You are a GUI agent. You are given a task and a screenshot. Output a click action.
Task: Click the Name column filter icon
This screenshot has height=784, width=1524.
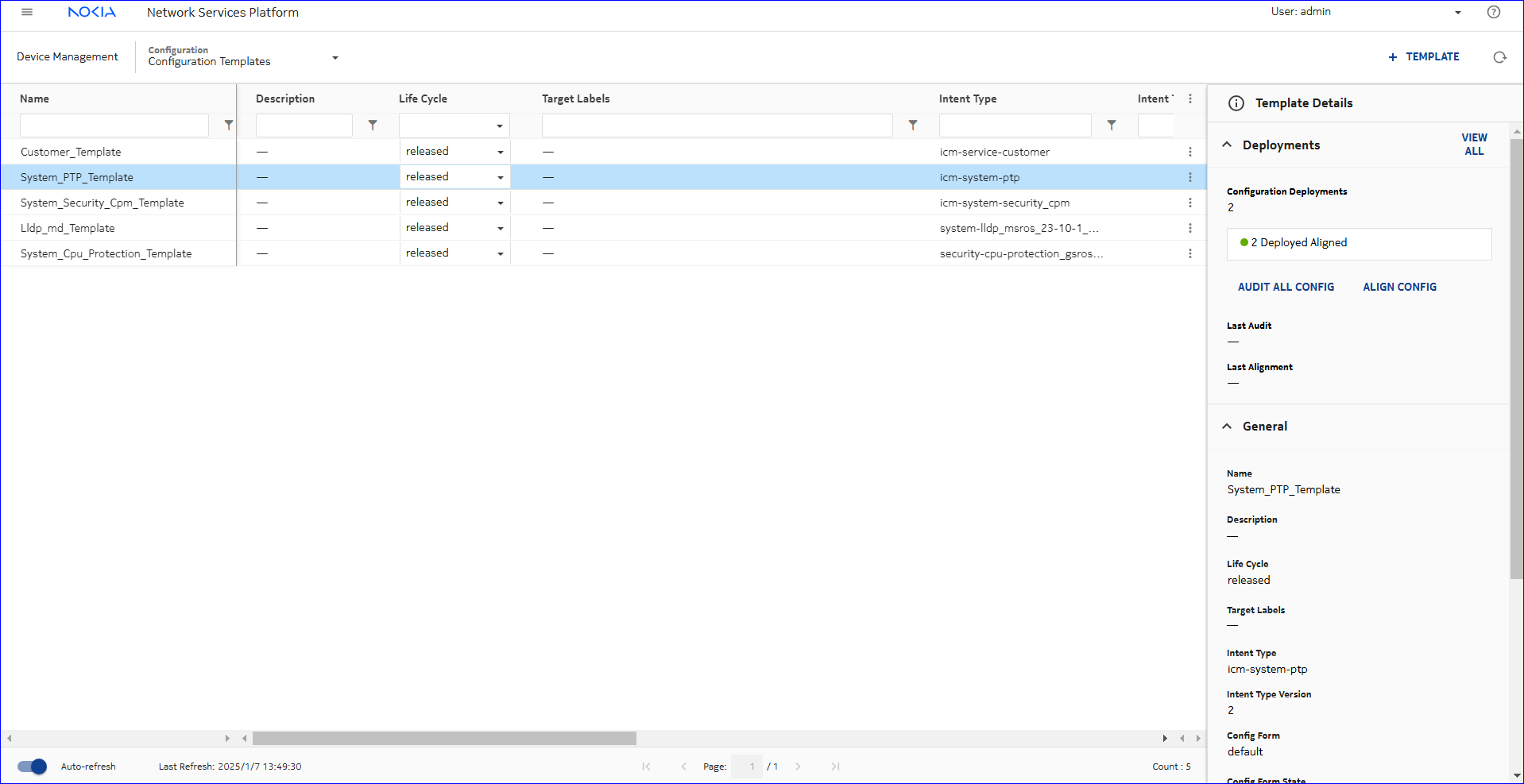pyautogui.click(x=229, y=126)
